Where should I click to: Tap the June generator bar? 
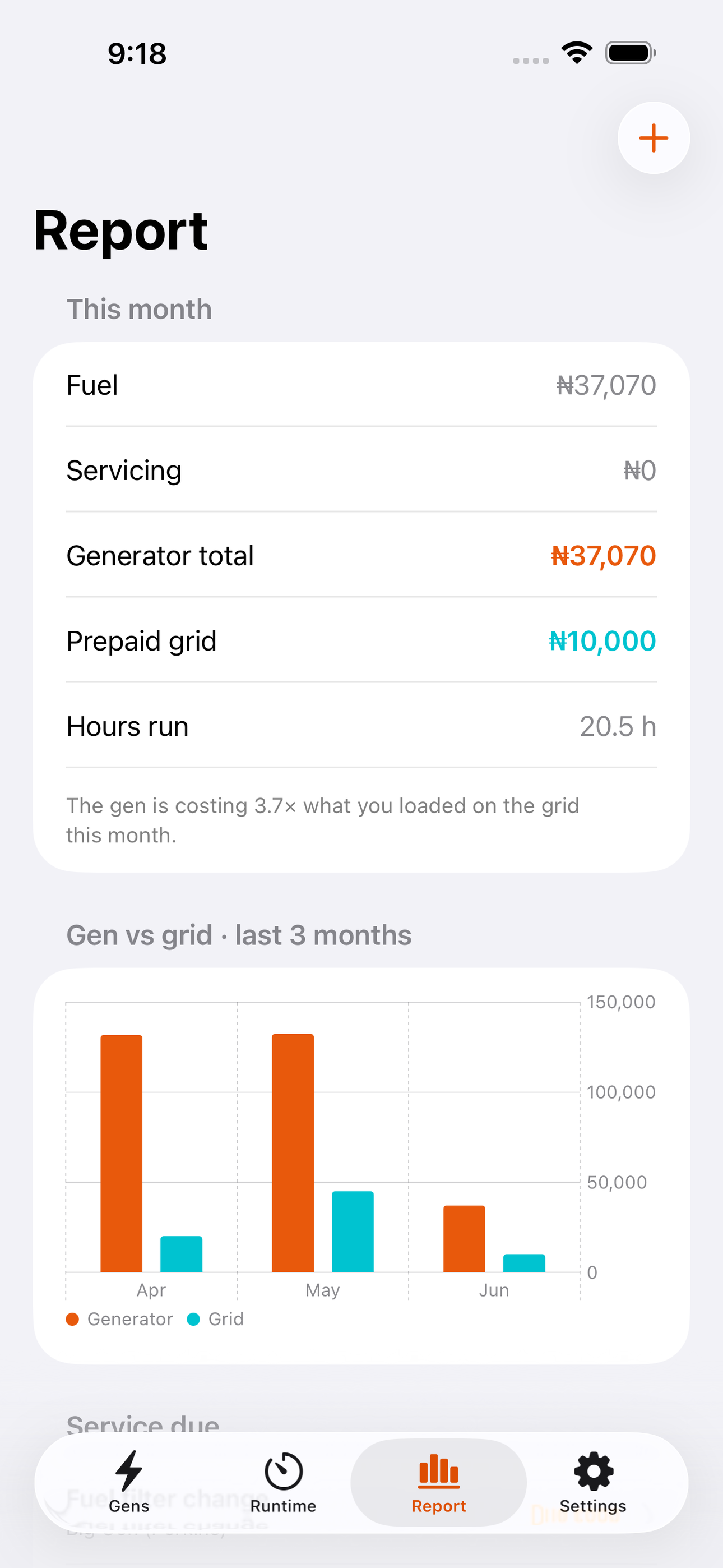(465, 1239)
